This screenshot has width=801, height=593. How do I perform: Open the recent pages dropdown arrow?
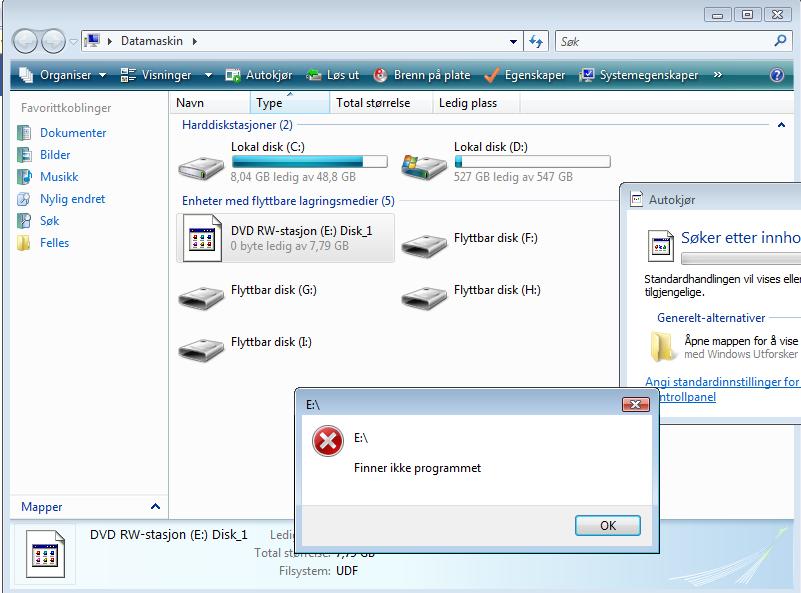73,42
